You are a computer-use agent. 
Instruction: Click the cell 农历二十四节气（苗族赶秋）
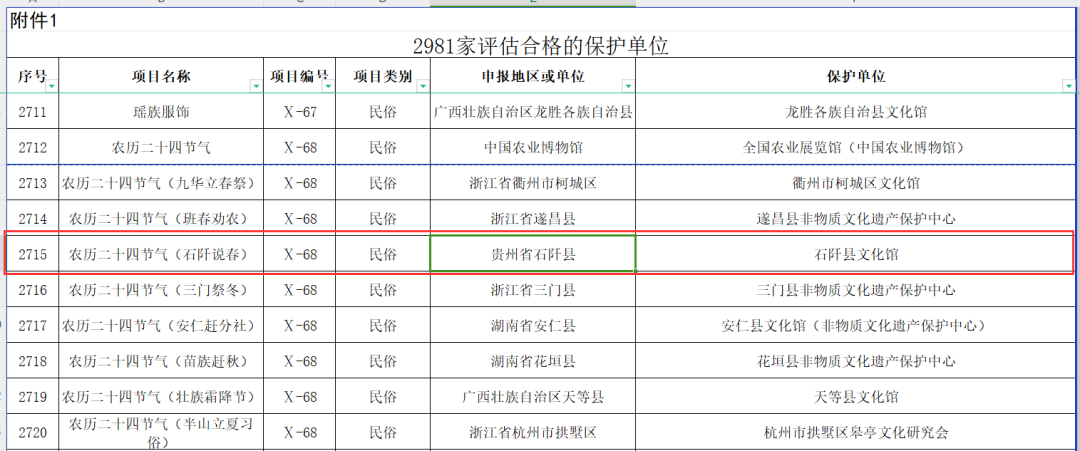161,361
